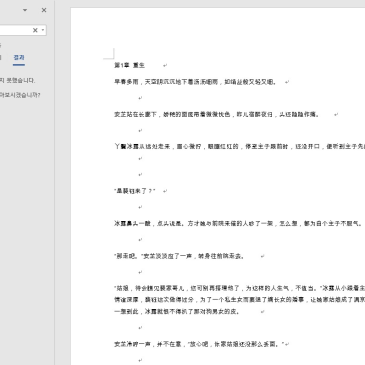
Task: Select the partially visible tab left of 결과
Action: (1, 58)
